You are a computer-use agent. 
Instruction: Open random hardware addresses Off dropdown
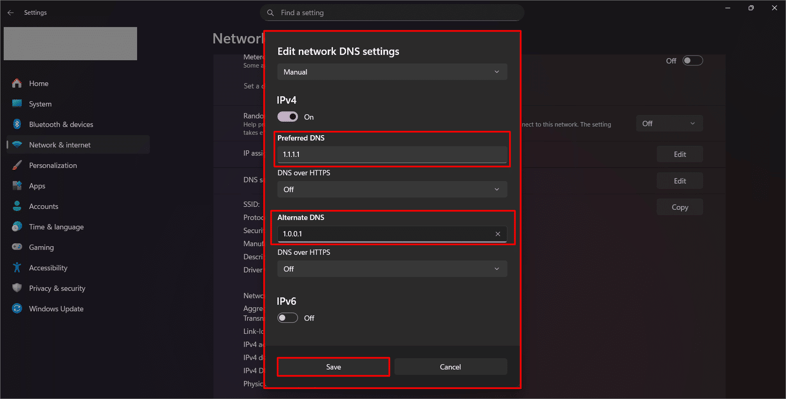(670, 123)
